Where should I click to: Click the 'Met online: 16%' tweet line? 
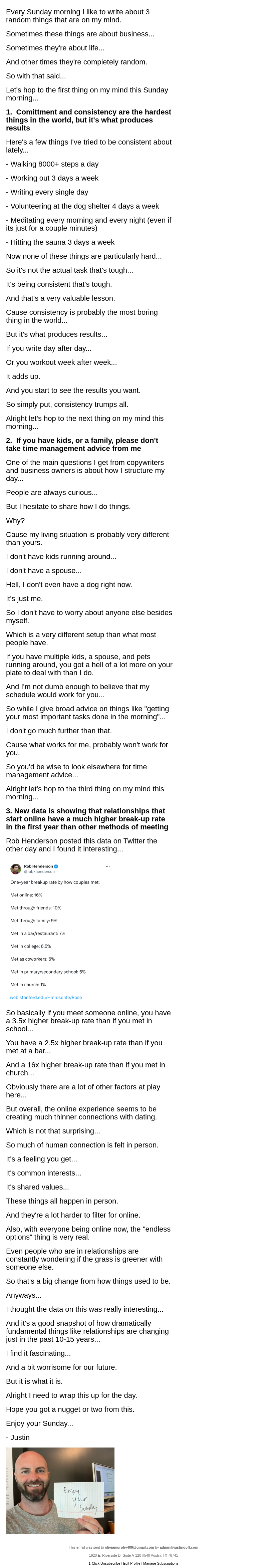26,895
